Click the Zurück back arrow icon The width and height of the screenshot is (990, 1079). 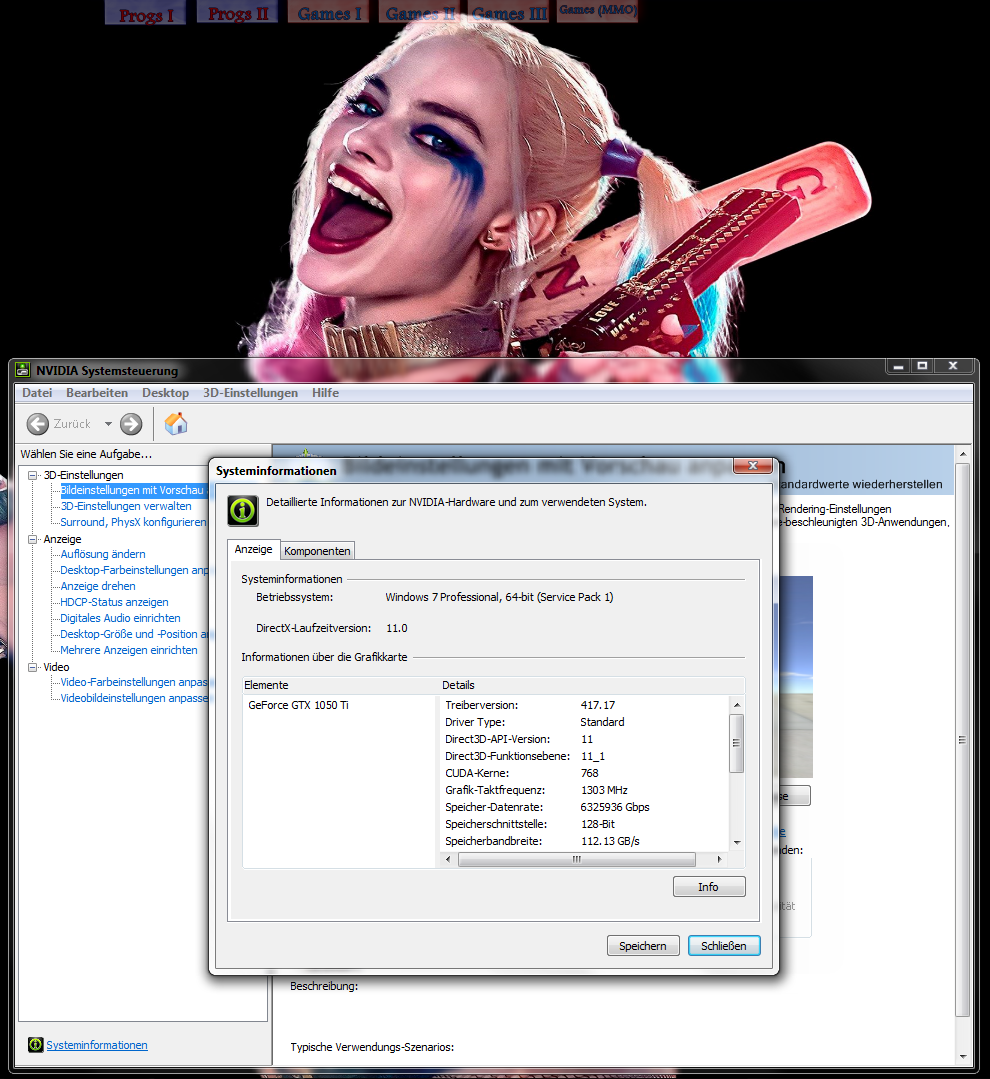click(37, 424)
